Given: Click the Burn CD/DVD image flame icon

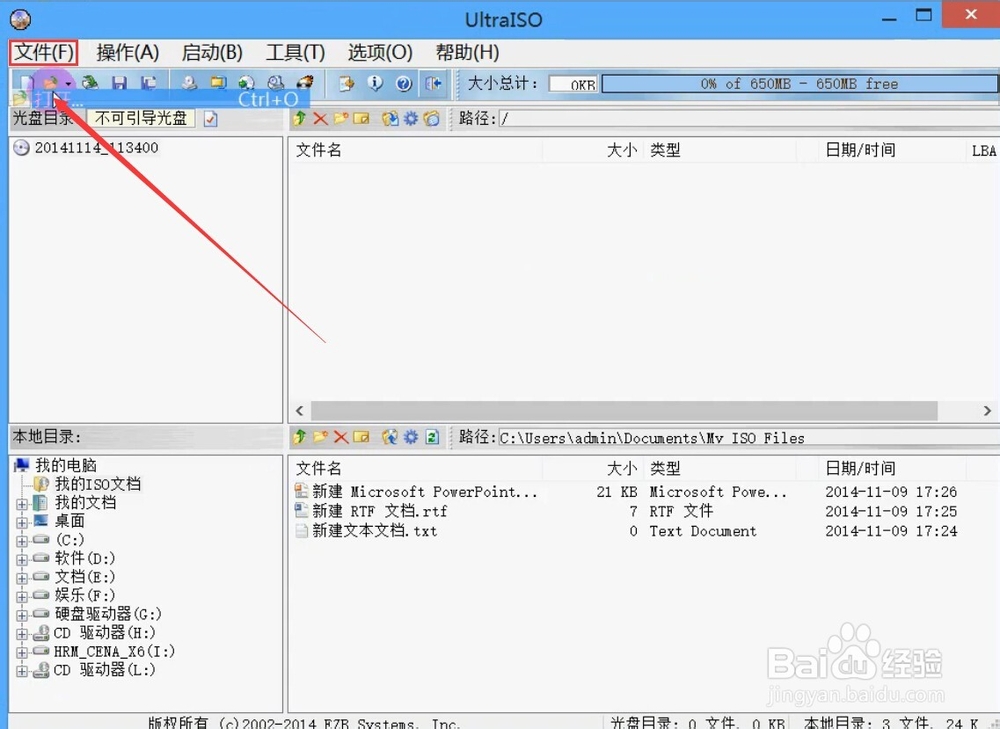Looking at the screenshot, I should click(305, 83).
